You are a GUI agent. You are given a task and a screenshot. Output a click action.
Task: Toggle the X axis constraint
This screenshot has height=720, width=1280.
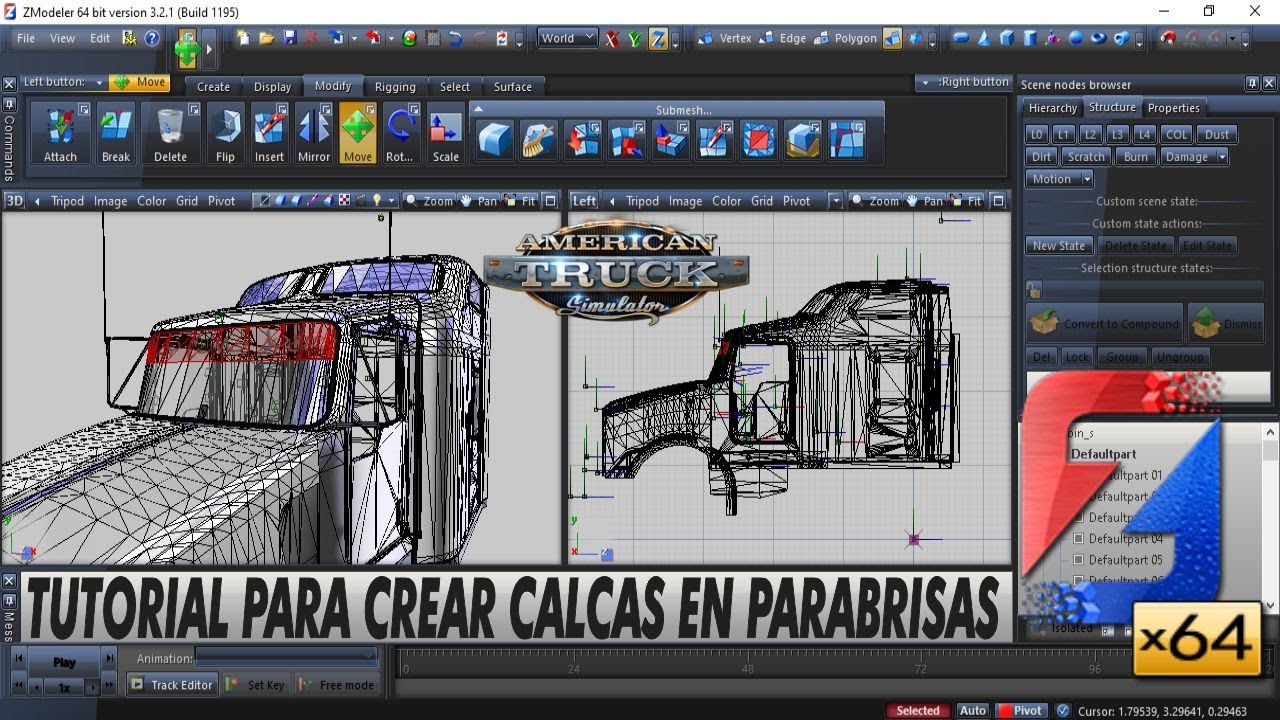[612, 39]
